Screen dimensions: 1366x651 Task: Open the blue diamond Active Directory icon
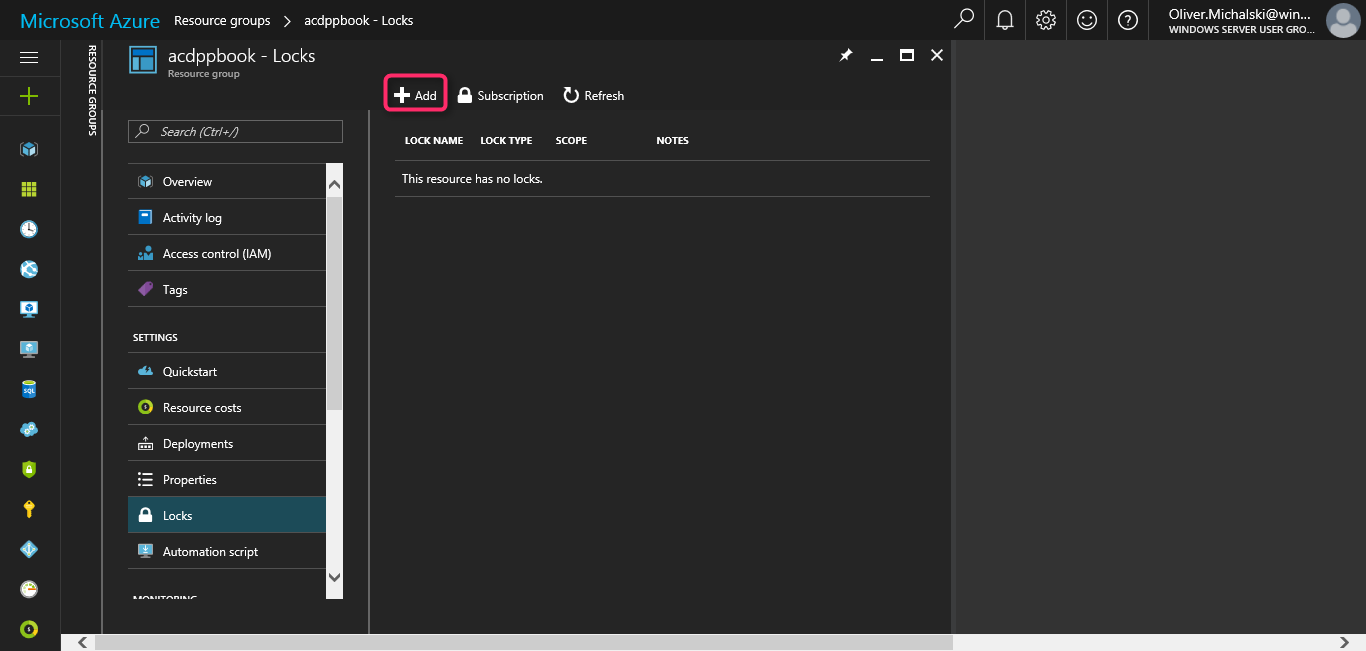29,549
